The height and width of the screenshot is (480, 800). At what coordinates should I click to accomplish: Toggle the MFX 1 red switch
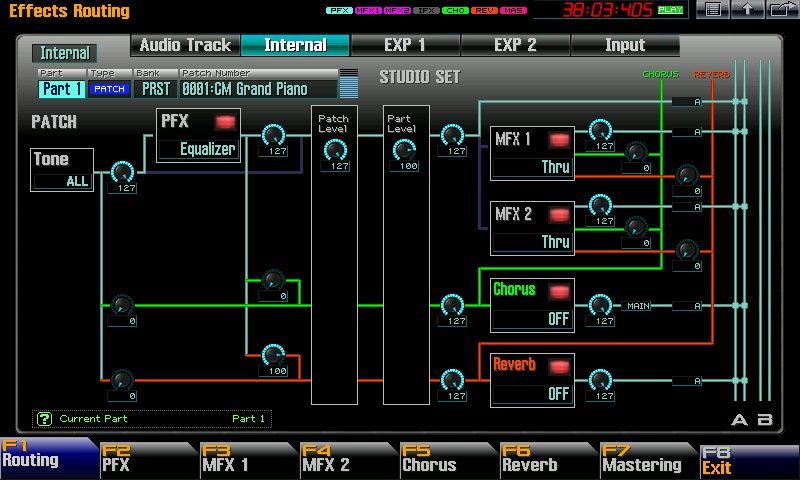(x=559, y=140)
